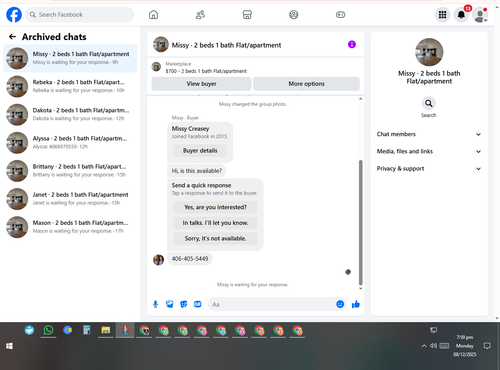
Task: Open the notifications bell
Action: [461, 15]
